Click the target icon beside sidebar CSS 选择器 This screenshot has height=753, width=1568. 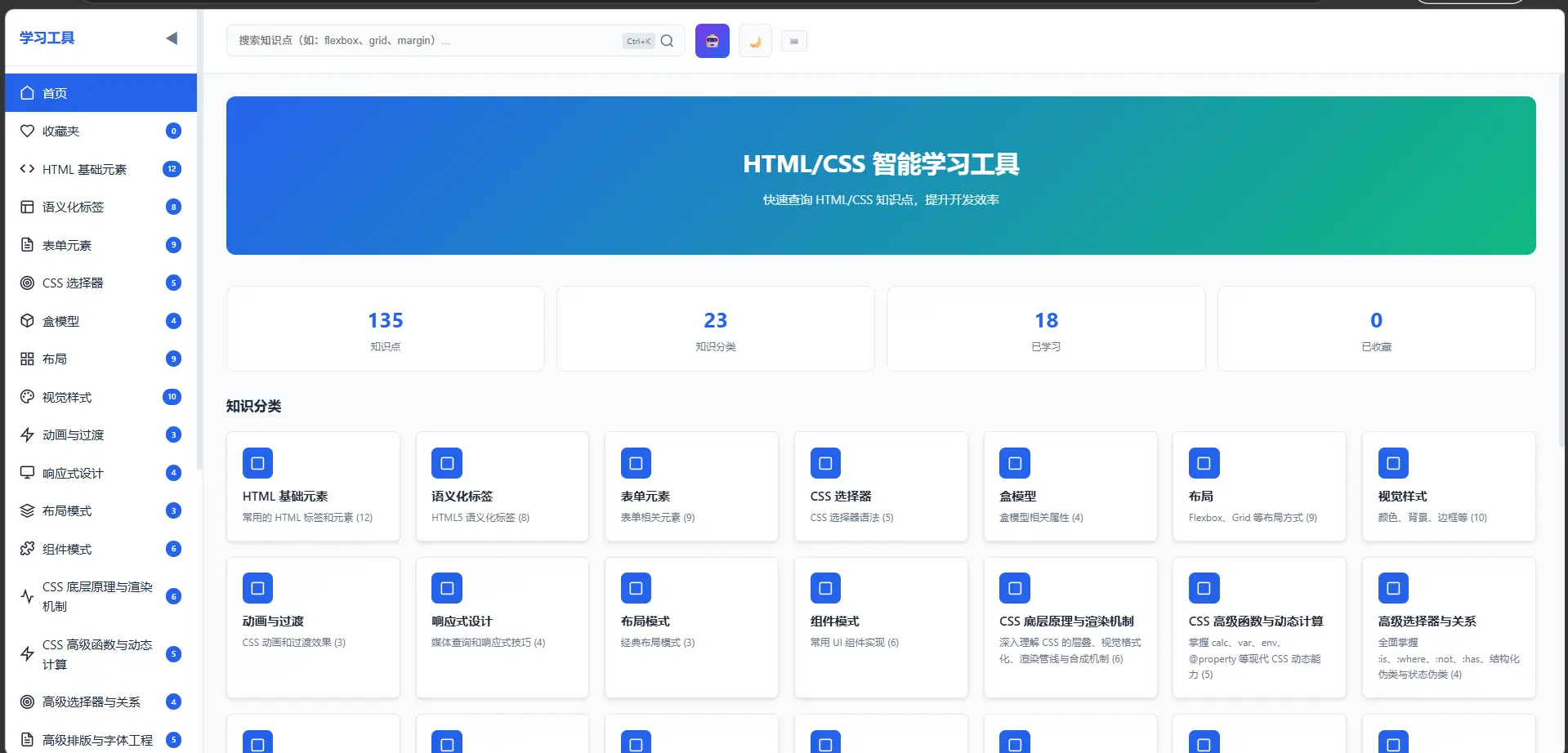[x=27, y=283]
